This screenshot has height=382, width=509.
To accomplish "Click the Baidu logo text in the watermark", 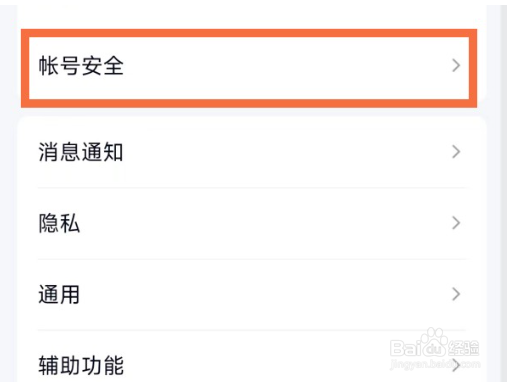I will 418,348.
